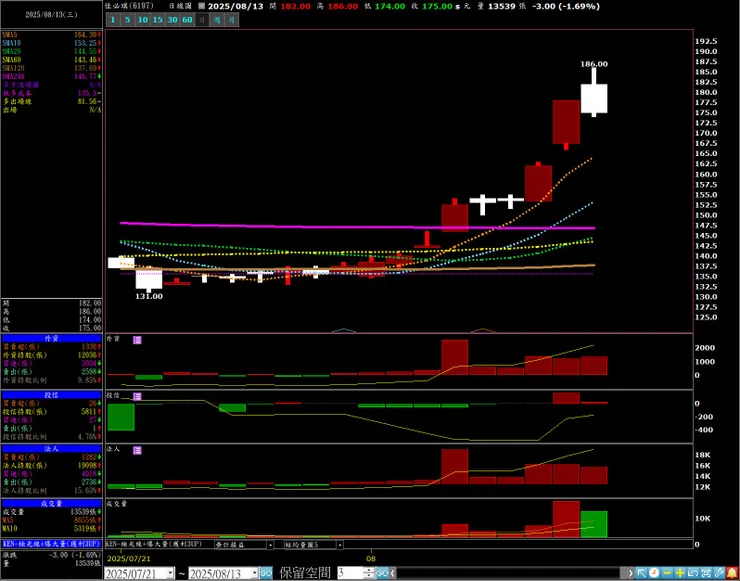Open the end date 2025/08/13 dropdown
The width and height of the screenshot is (740, 581).
tap(254, 573)
